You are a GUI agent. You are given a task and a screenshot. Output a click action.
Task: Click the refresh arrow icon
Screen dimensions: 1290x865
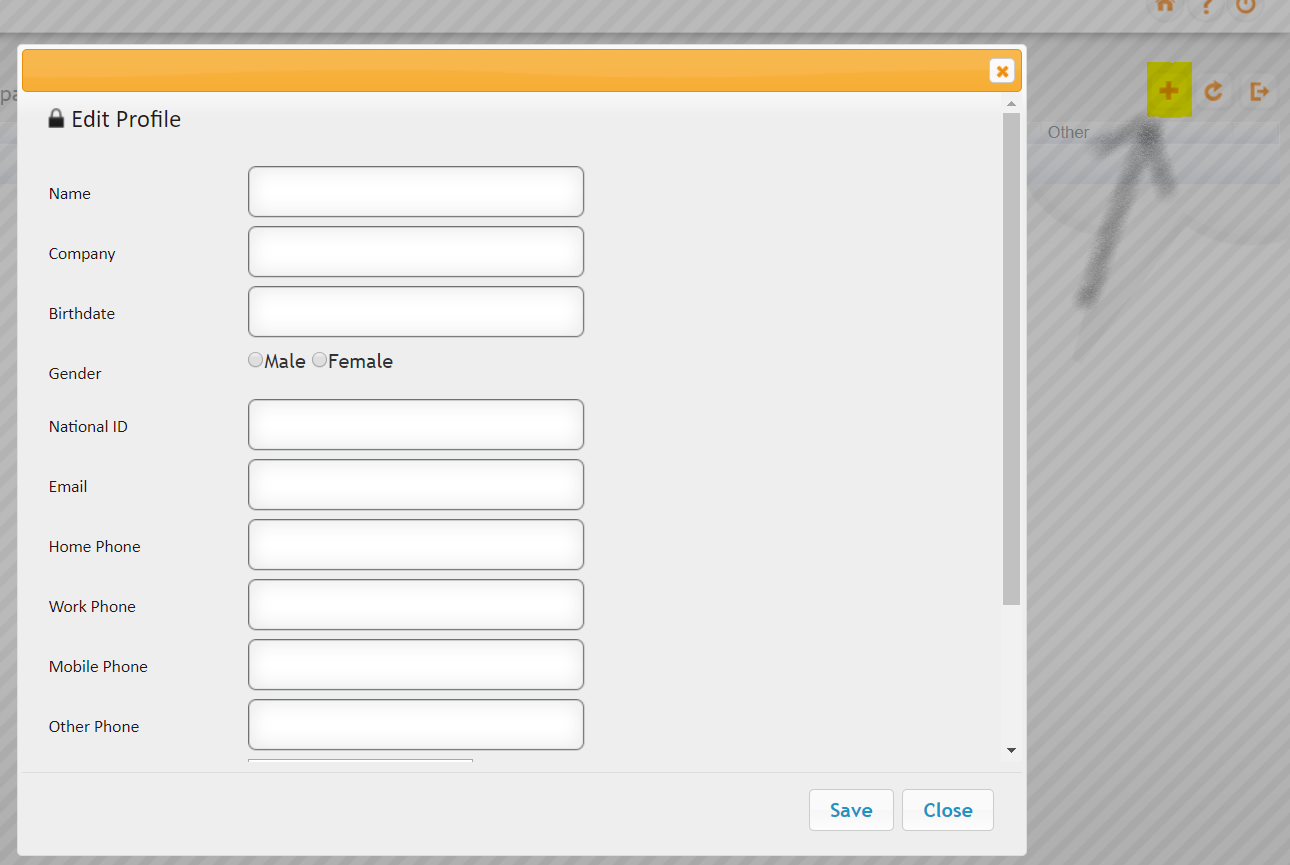(x=1213, y=91)
